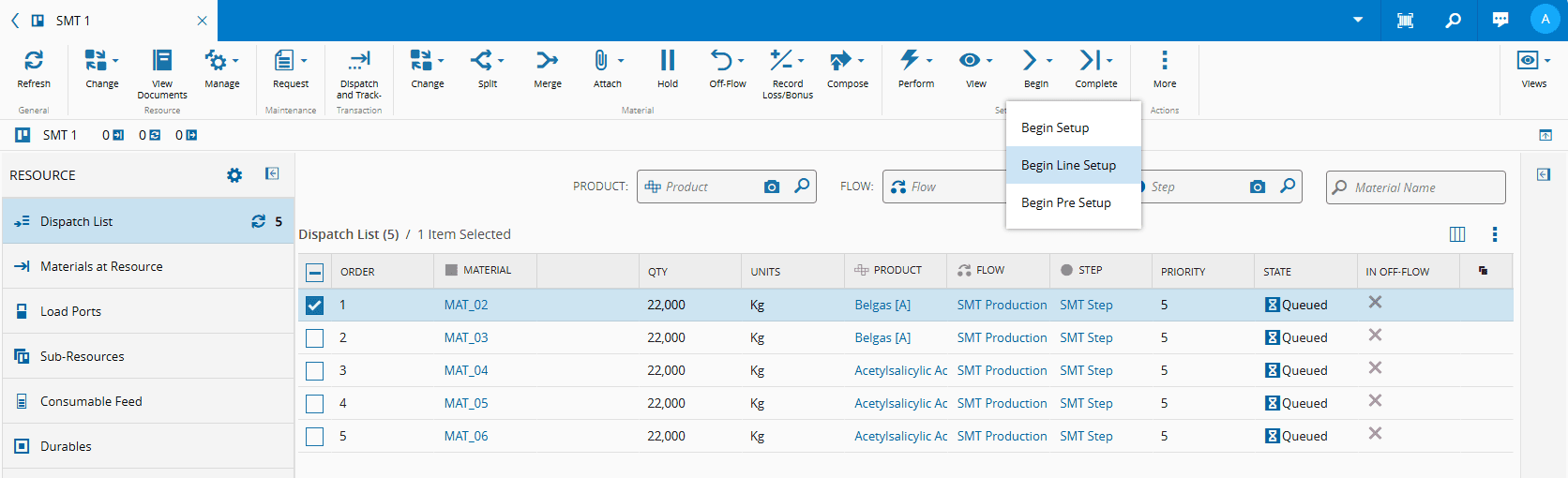Open the column chooser icon above the table
The height and width of the screenshot is (478, 1568).
tap(1457, 234)
